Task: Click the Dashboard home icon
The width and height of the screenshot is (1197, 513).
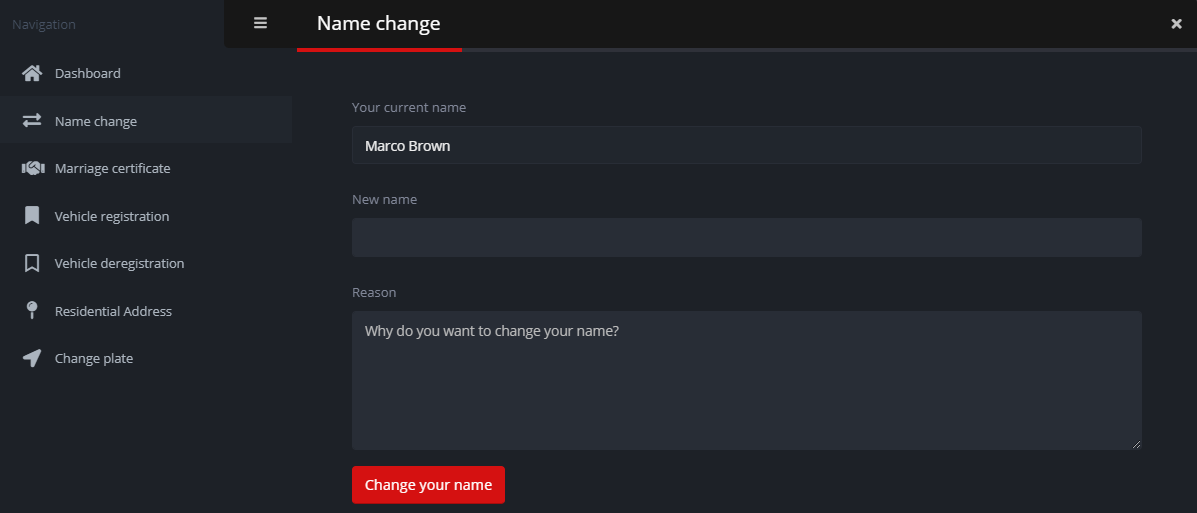Action: pos(32,73)
